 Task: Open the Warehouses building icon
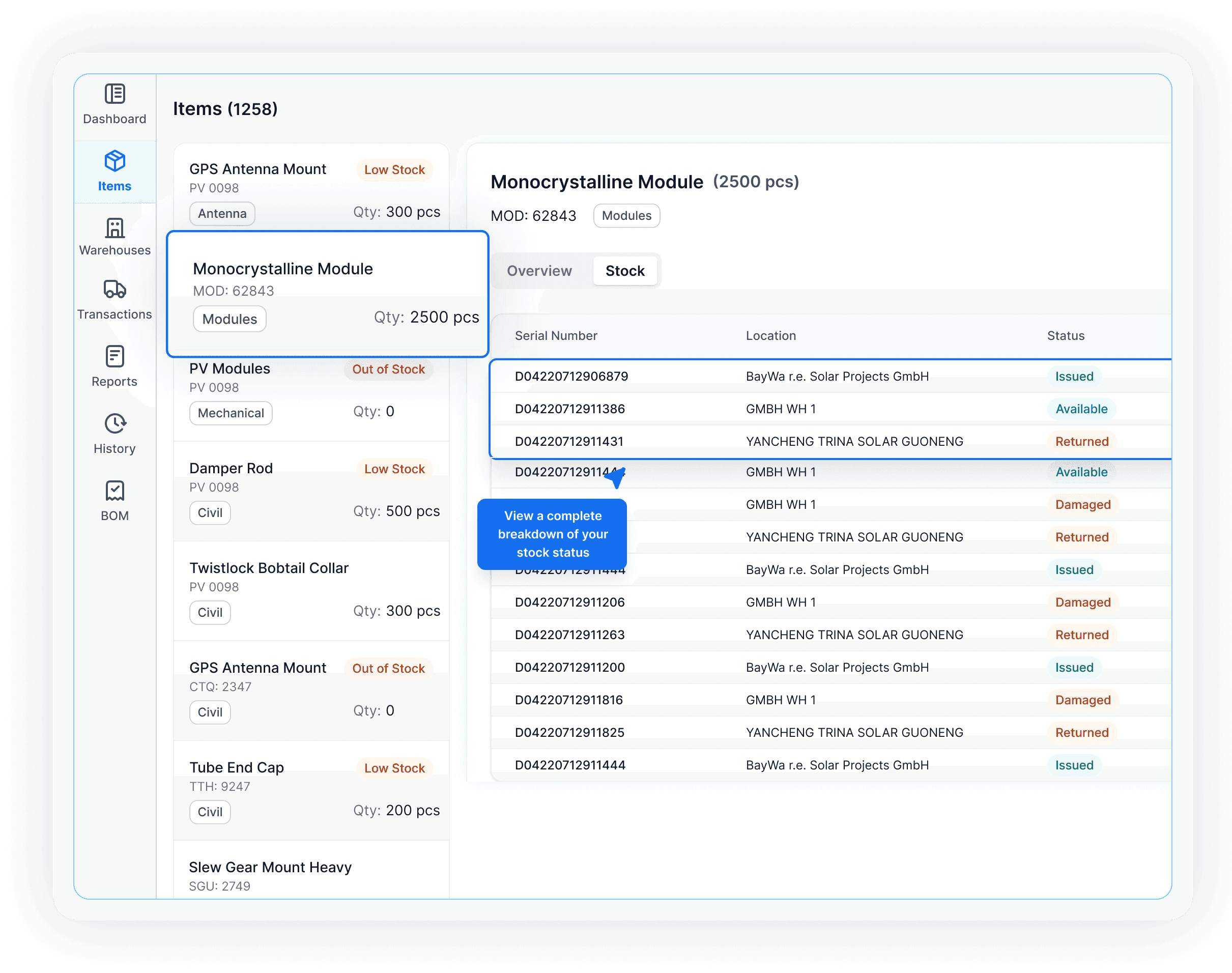pos(114,228)
